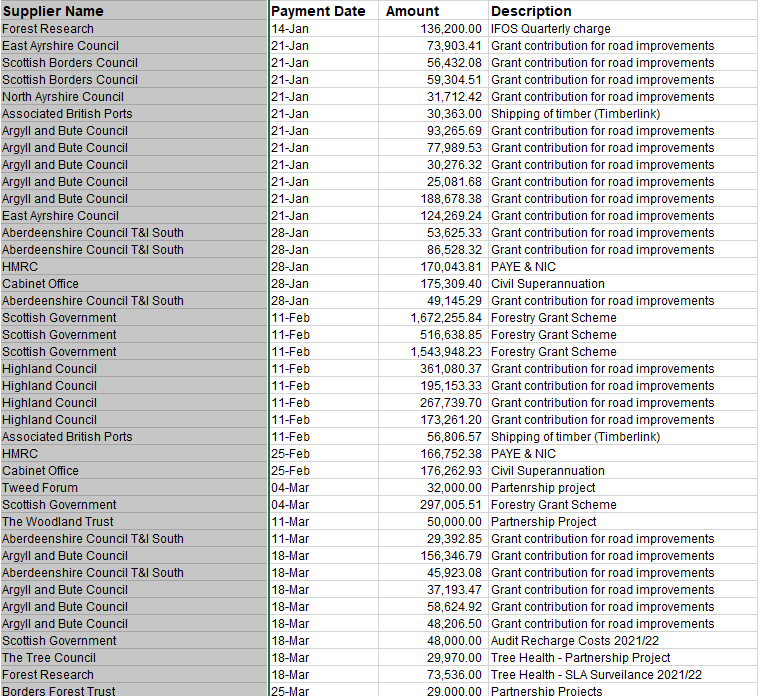
Task: Click the Amount column header
Action: [412, 11]
